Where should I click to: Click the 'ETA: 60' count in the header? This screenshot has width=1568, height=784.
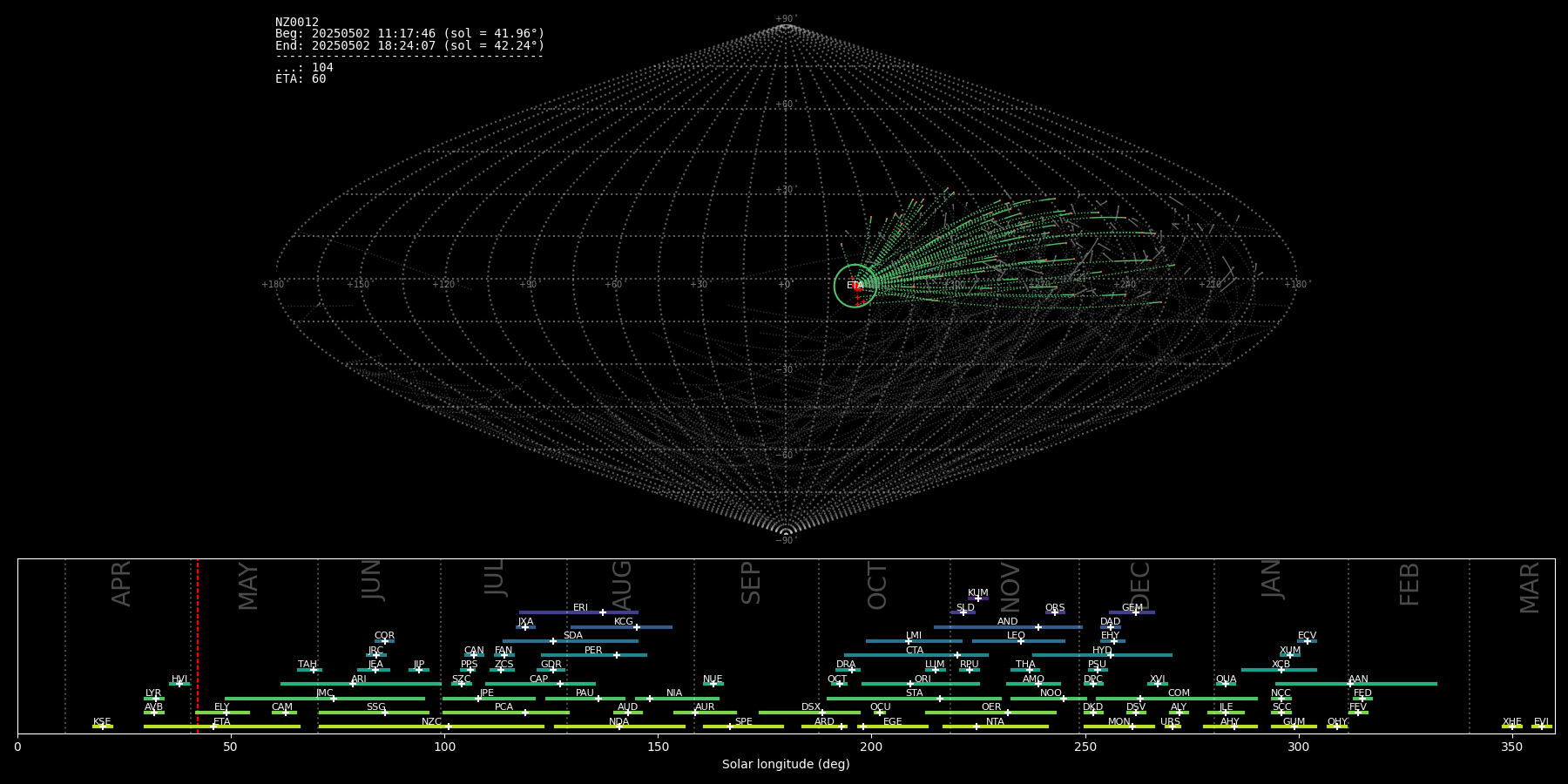pyautogui.click(x=301, y=79)
